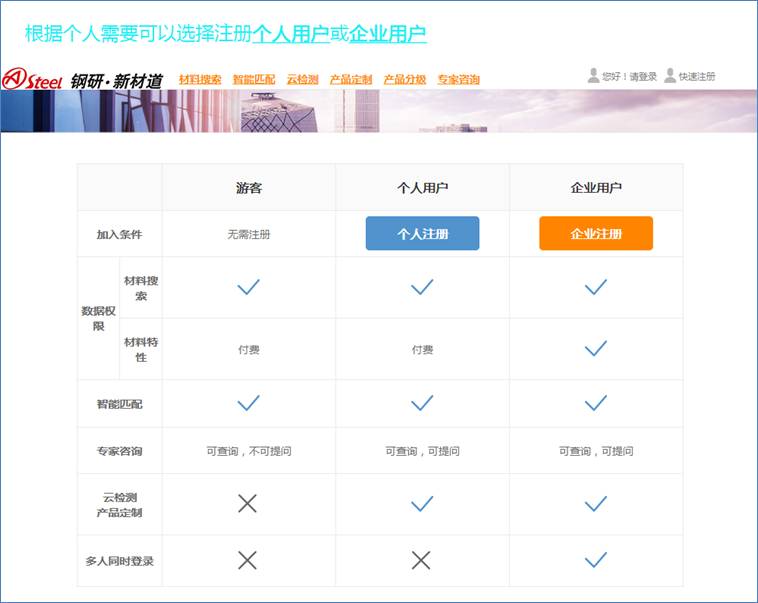Open the 专家咨询 navigation item
758x603 pixels.
pyautogui.click(x=458, y=79)
